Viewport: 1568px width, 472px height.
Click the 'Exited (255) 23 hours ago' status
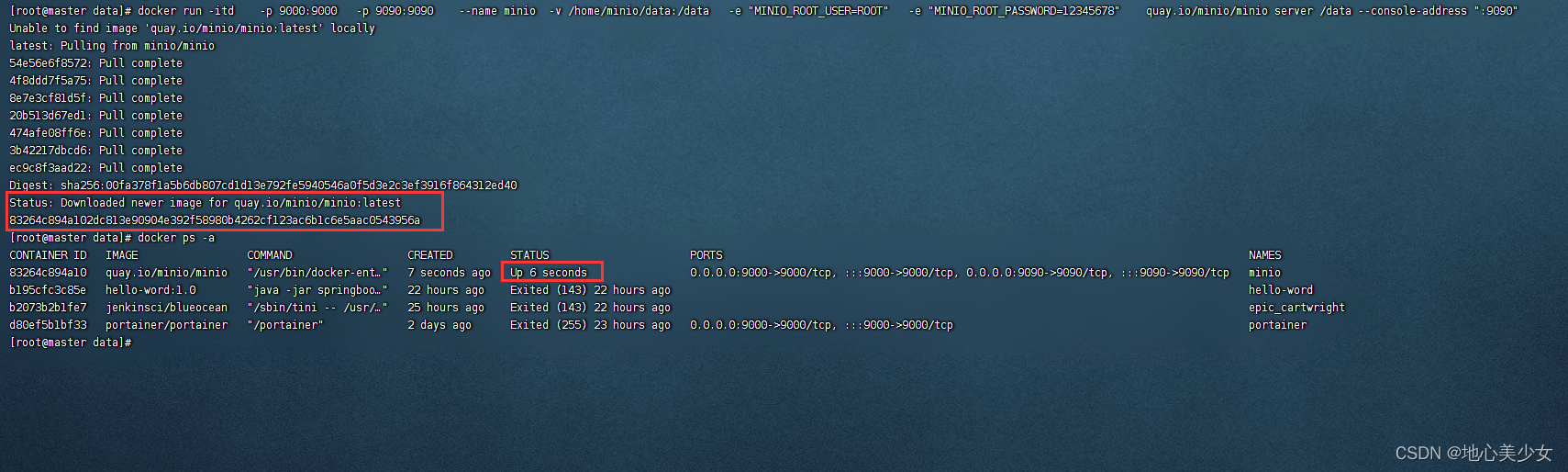(590, 325)
